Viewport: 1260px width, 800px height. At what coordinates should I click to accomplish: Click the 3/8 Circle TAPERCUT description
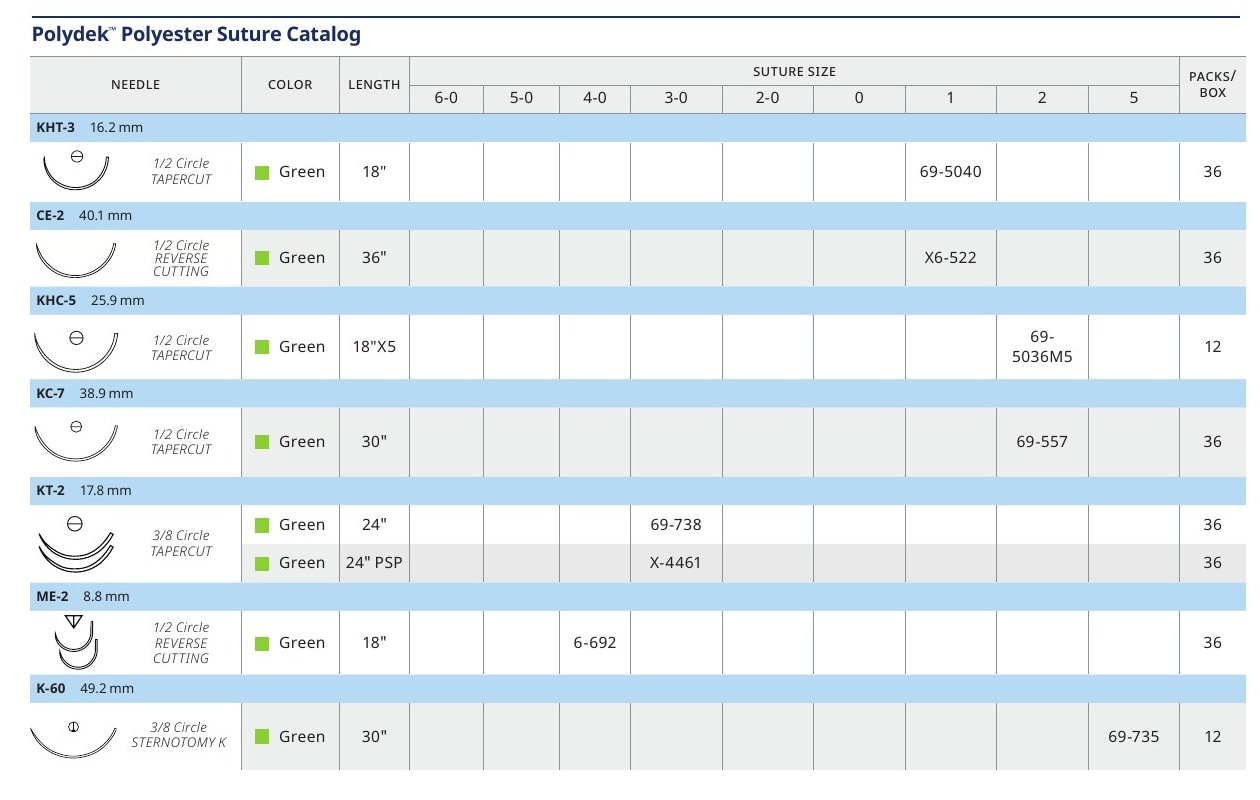coord(181,544)
